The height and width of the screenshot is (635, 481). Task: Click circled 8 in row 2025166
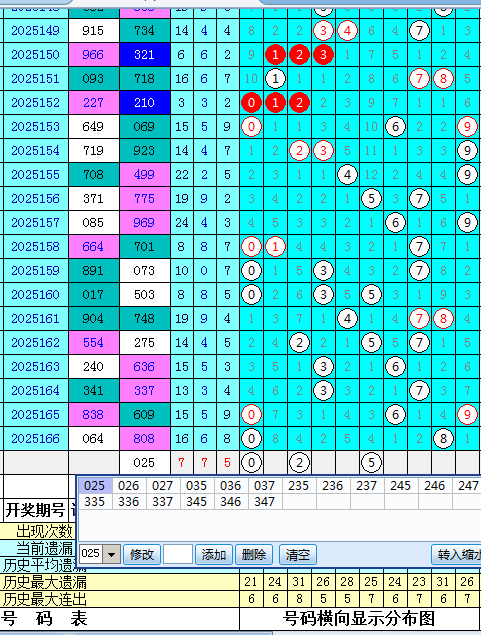pyautogui.click(x=443, y=439)
